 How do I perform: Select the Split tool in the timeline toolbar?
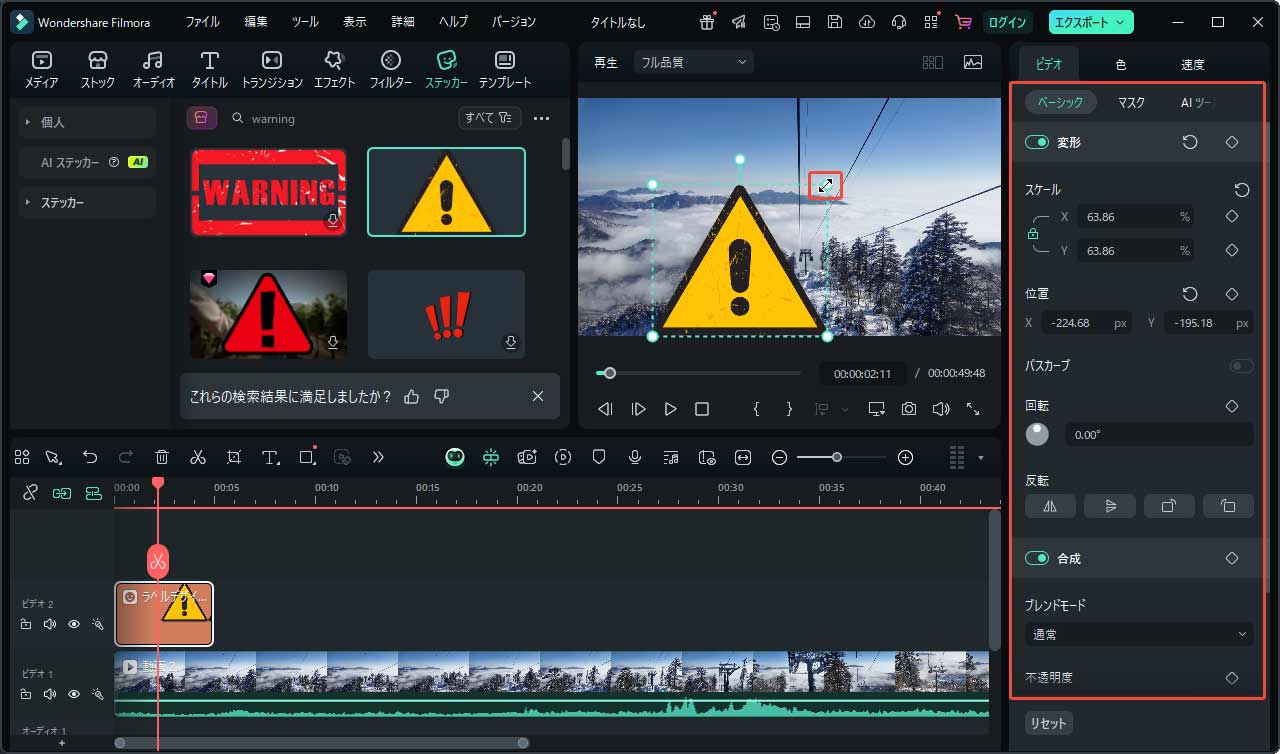click(x=197, y=457)
